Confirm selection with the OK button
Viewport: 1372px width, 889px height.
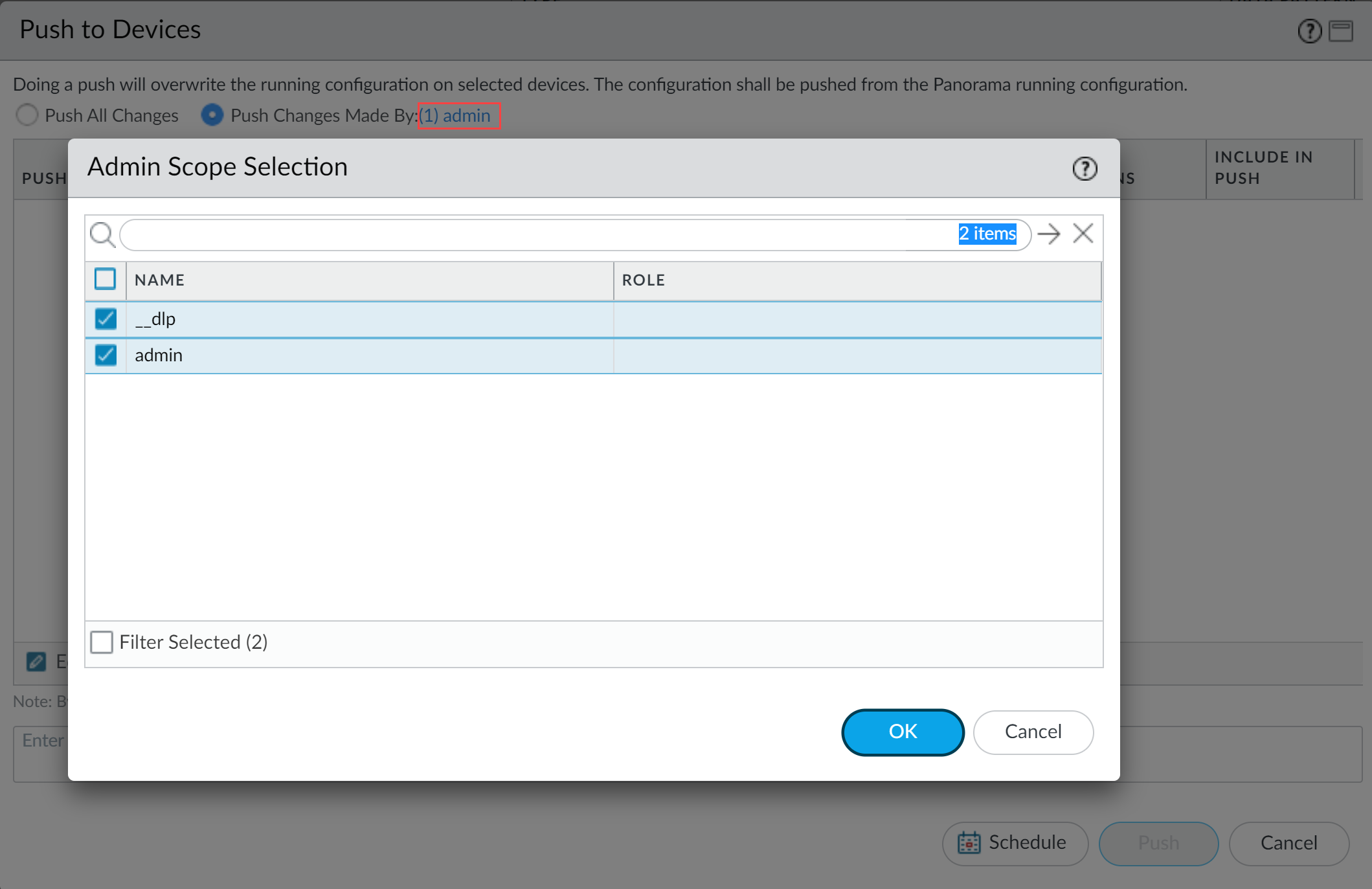[x=903, y=732]
